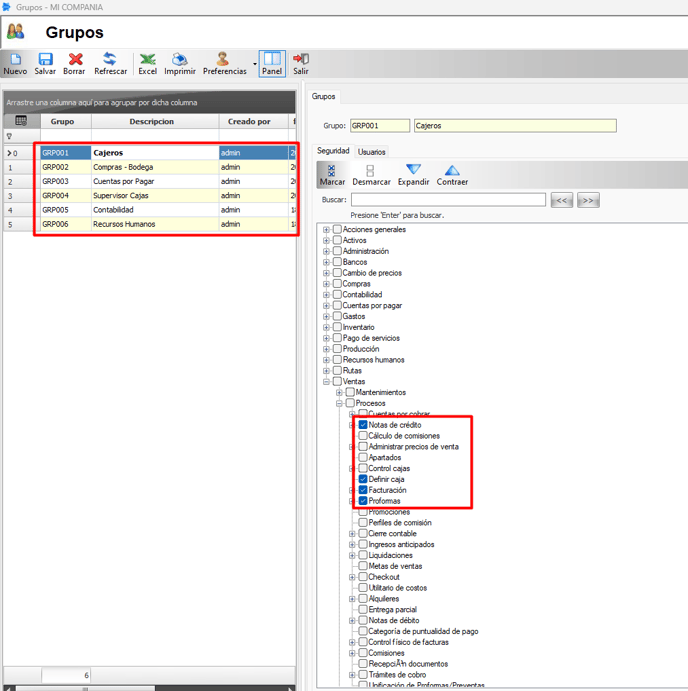Check the Control cajas checkbox
Screen dimensions: 688x691
363,468
